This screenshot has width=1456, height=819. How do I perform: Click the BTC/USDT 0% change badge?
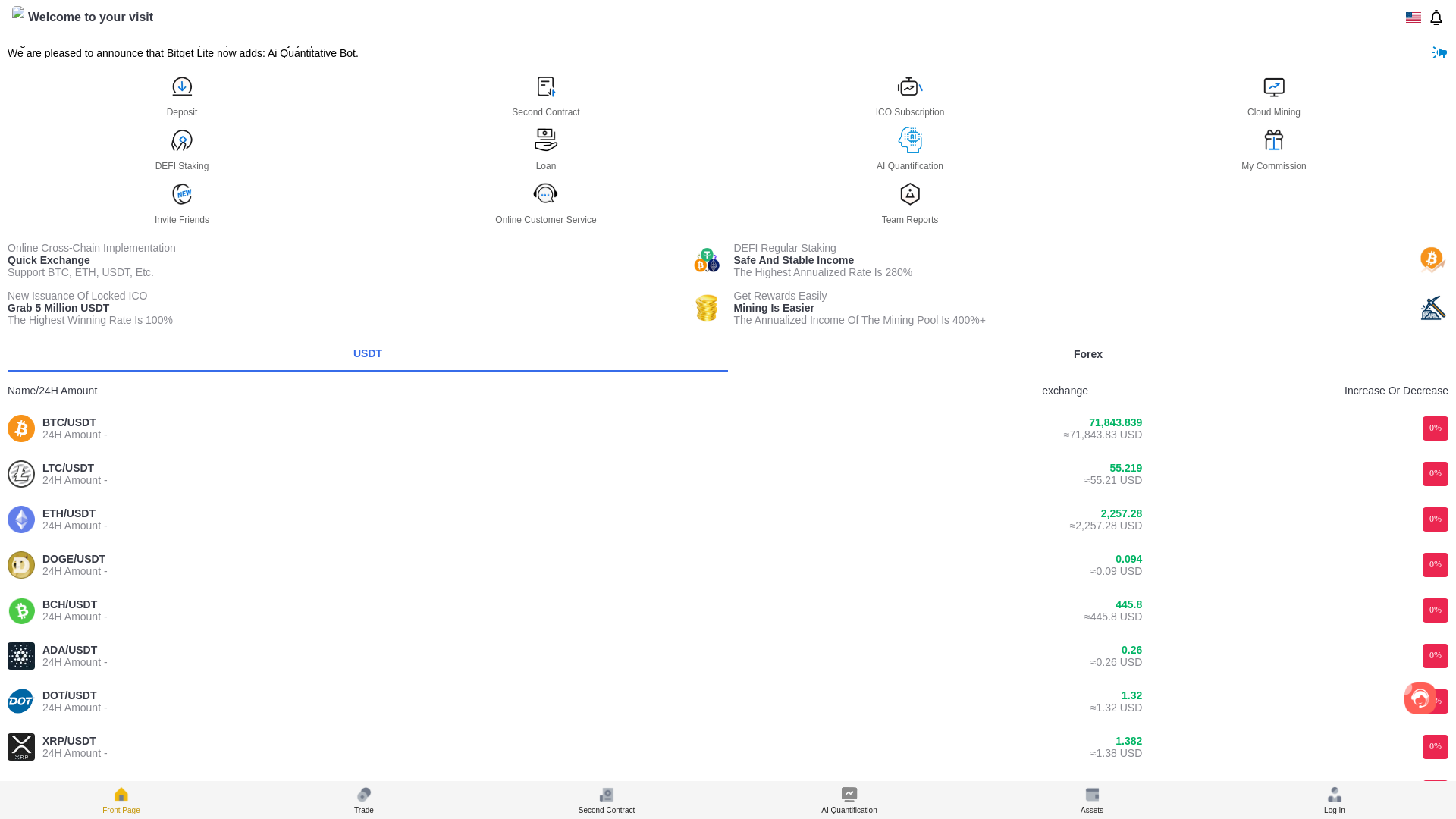pyautogui.click(x=1436, y=428)
